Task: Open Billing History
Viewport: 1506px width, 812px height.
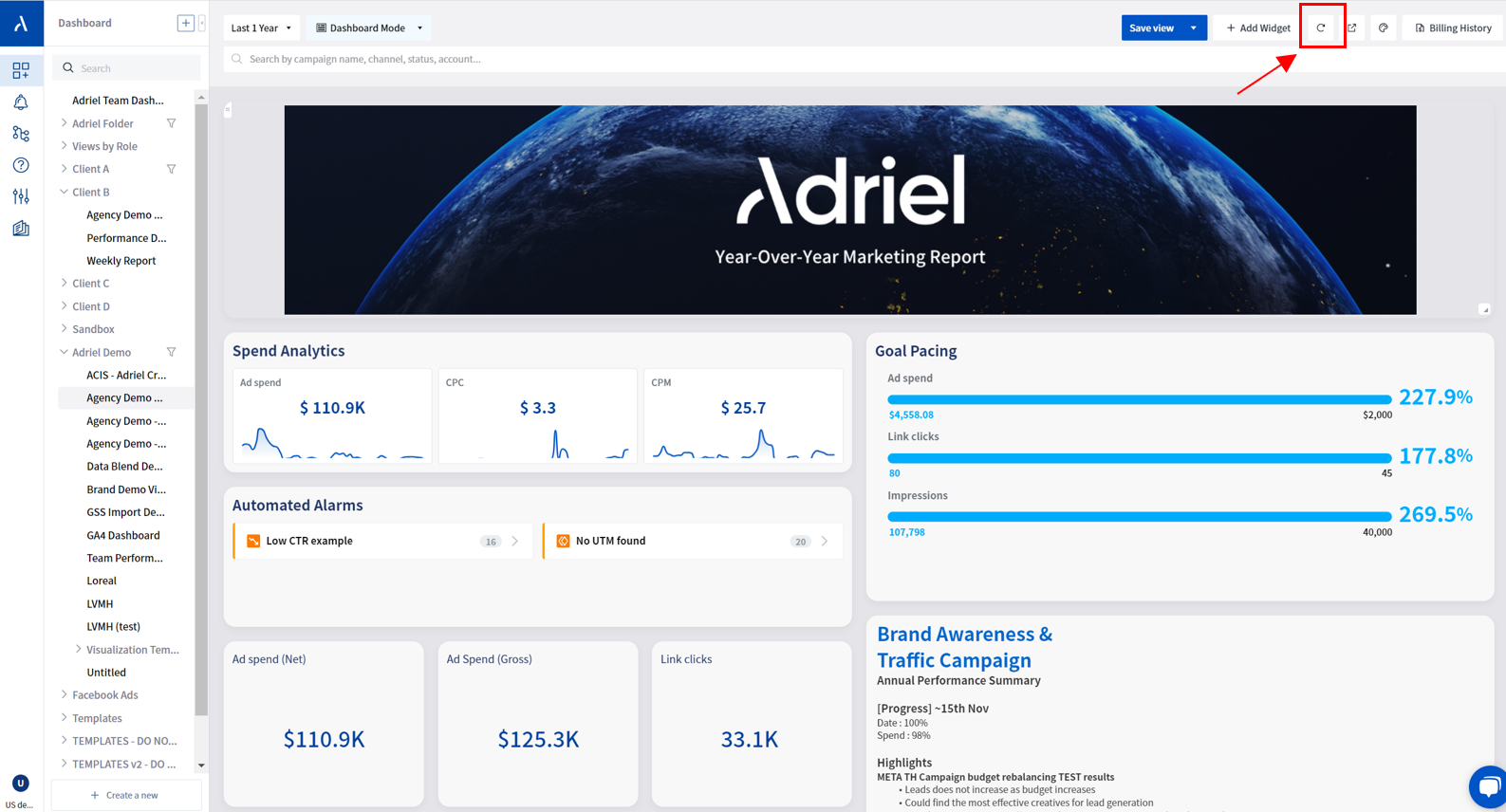Action: click(x=1454, y=28)
